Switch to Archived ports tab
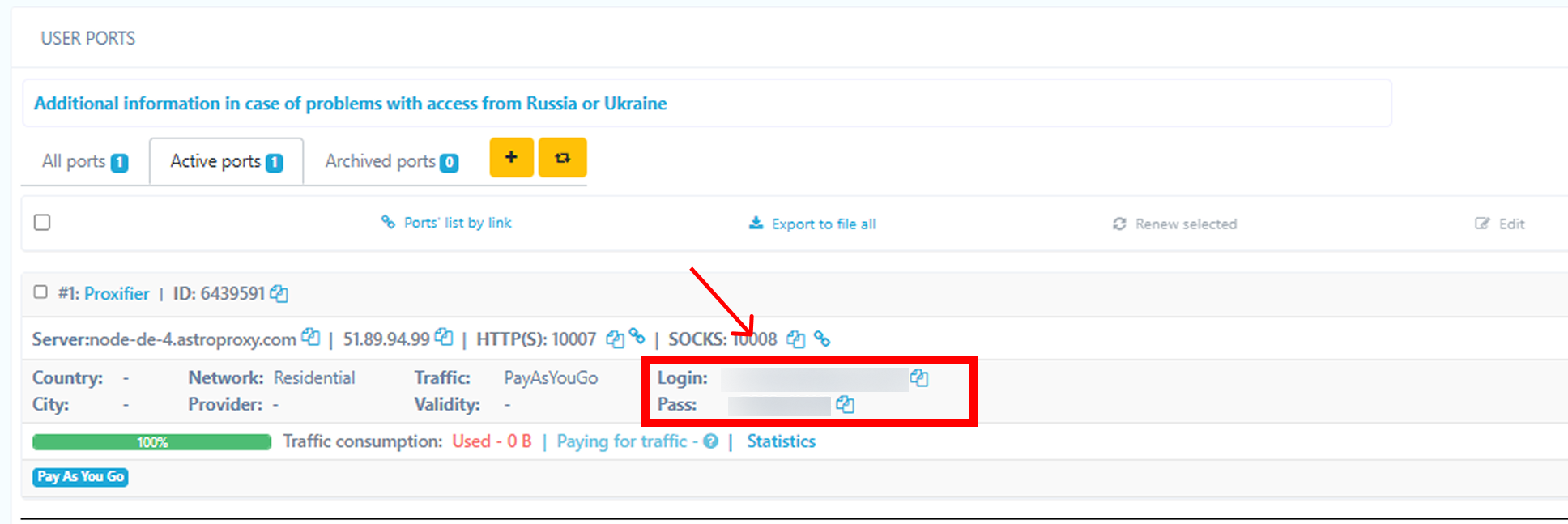Screen dimensions: 1568x524 [391, 161]
